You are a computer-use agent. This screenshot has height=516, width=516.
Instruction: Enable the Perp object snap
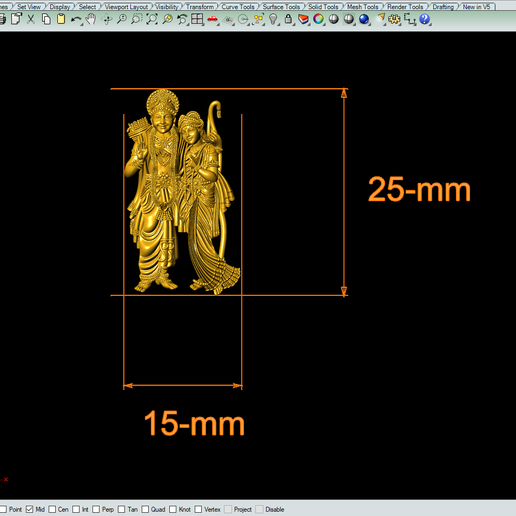[96, 509]
